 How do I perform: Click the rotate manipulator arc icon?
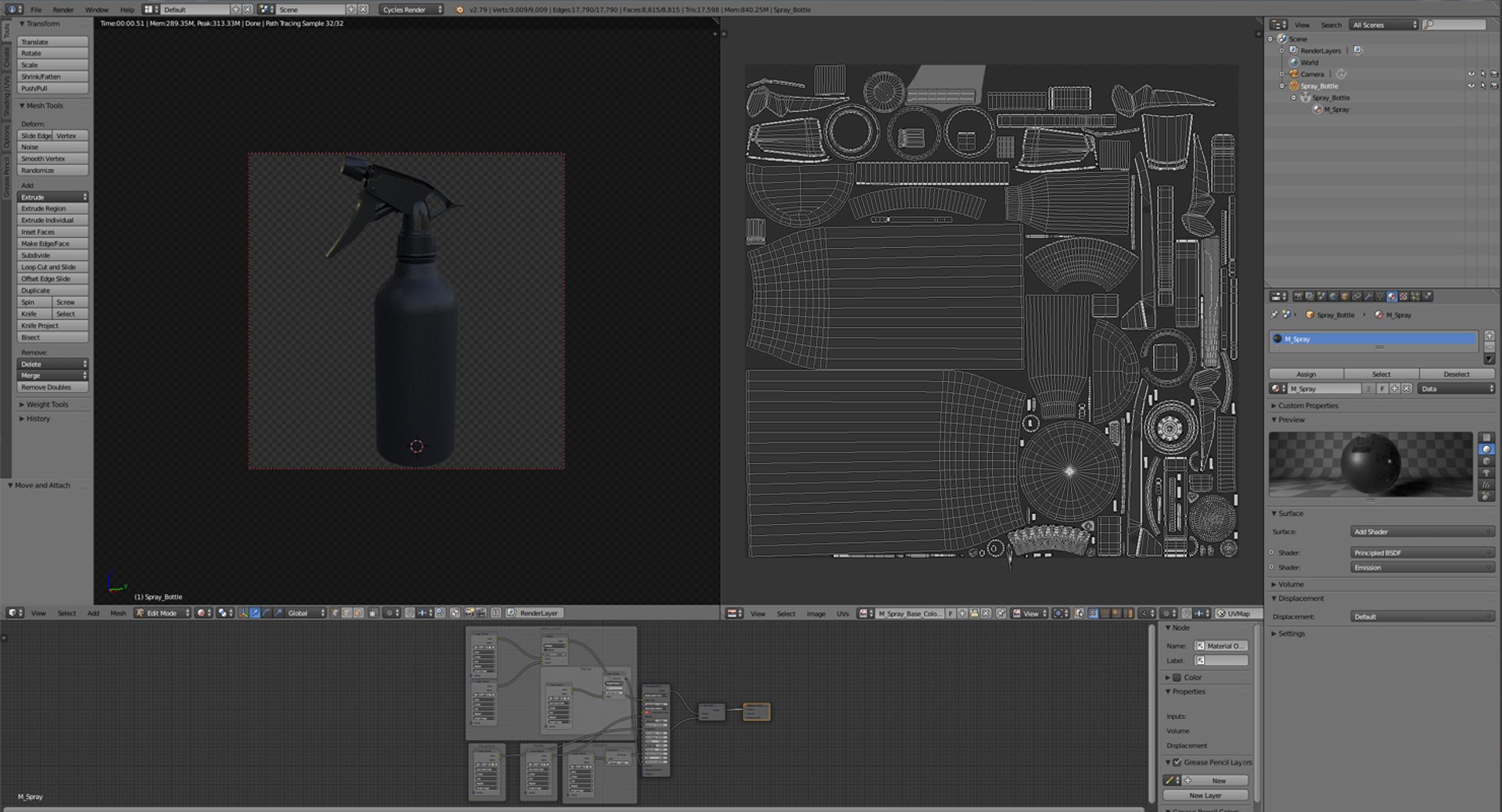click(267, 613)
